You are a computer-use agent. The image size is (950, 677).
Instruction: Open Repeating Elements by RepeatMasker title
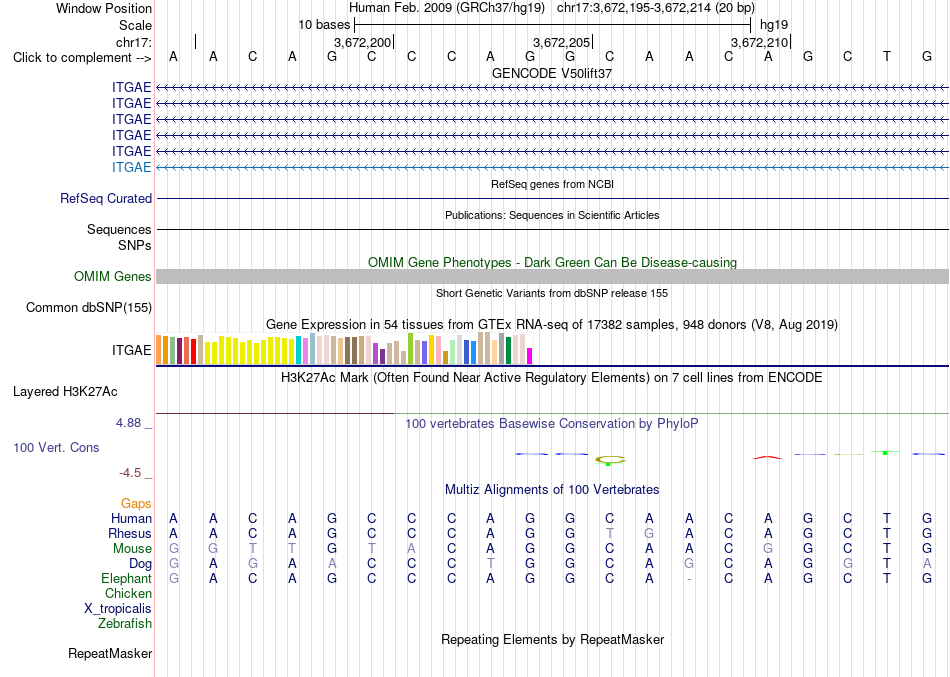(x=552, y=640)
